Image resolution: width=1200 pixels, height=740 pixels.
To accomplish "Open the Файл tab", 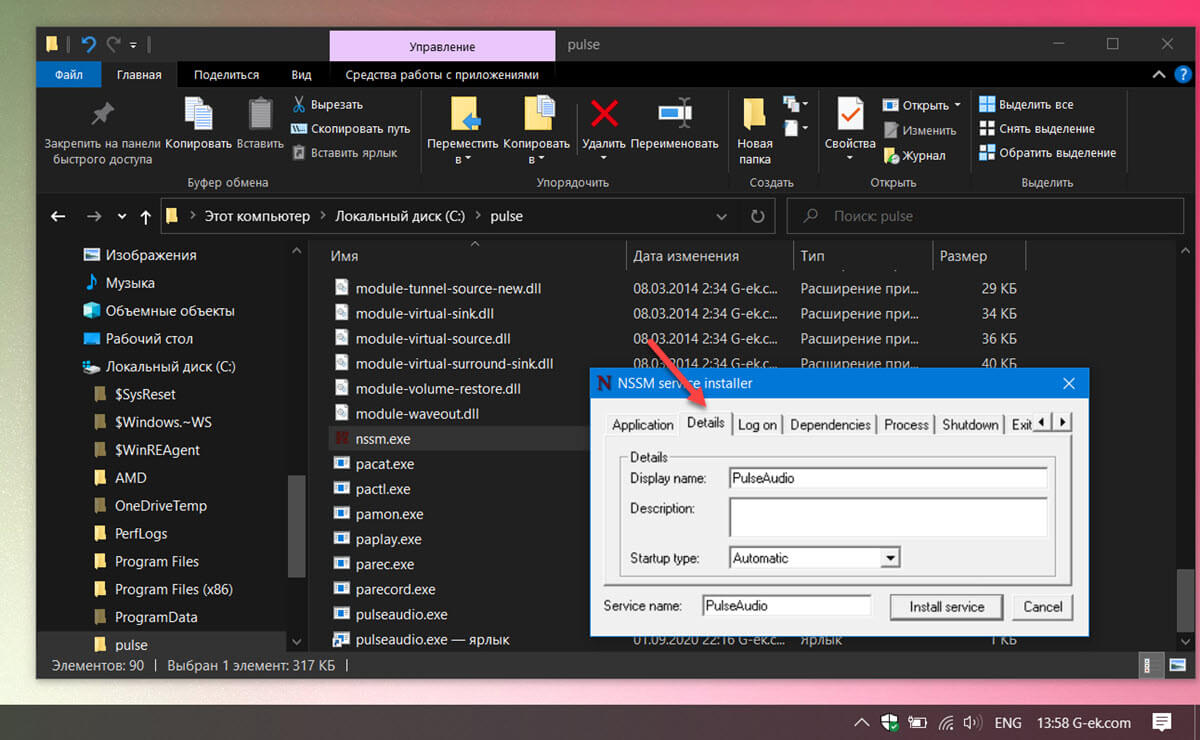I will (x=69, y=75).
